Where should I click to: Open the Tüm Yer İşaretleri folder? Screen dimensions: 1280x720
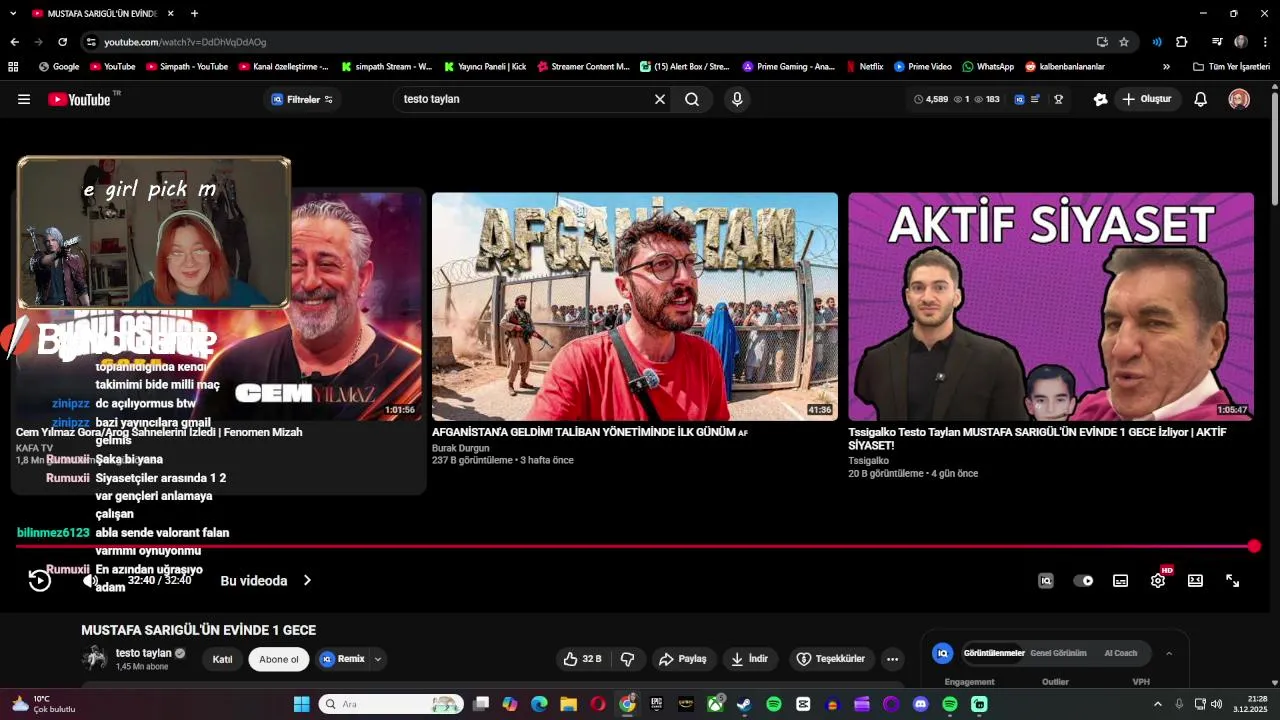point(1231,67)
